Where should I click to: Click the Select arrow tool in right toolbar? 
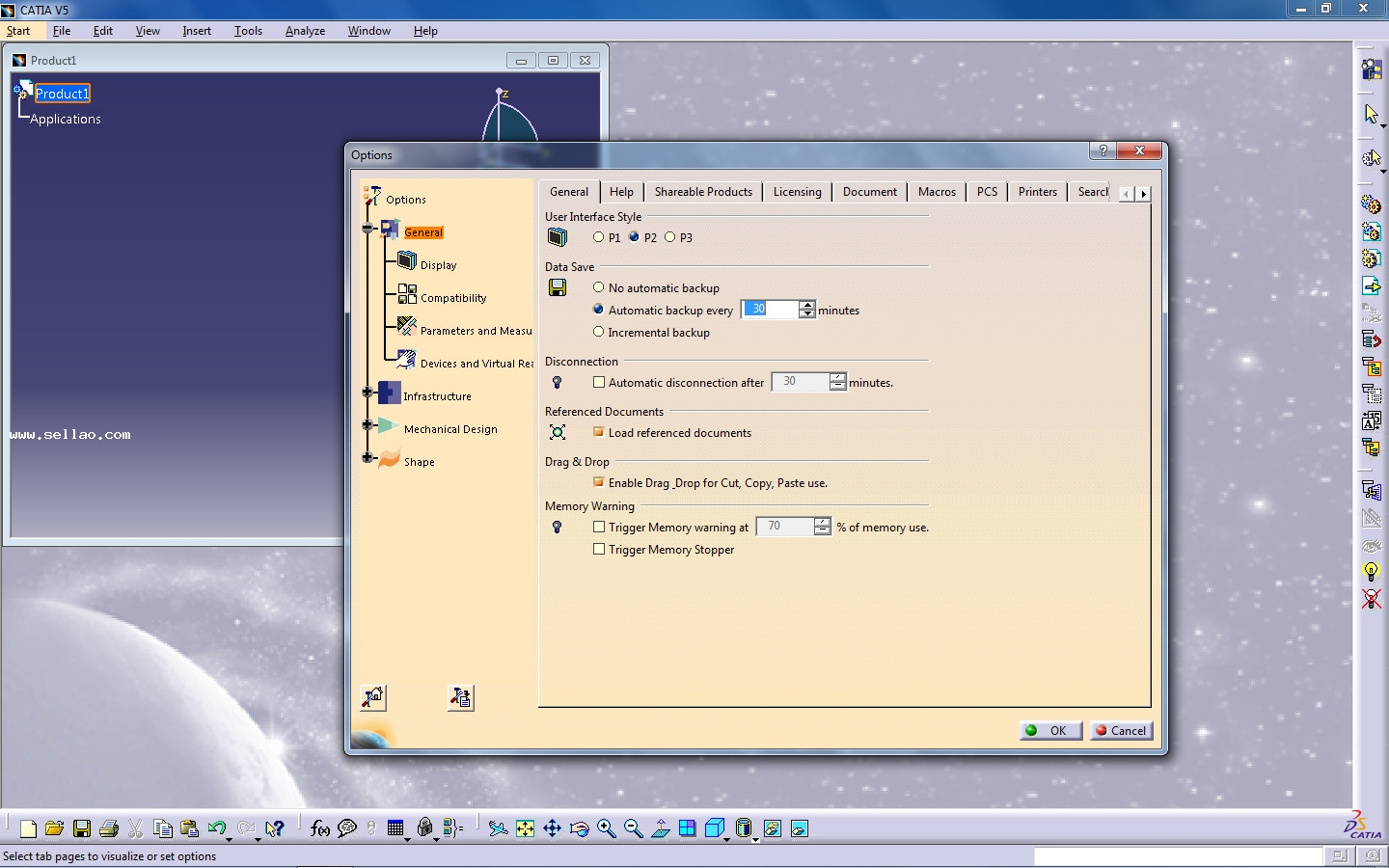pos(1371,114)
